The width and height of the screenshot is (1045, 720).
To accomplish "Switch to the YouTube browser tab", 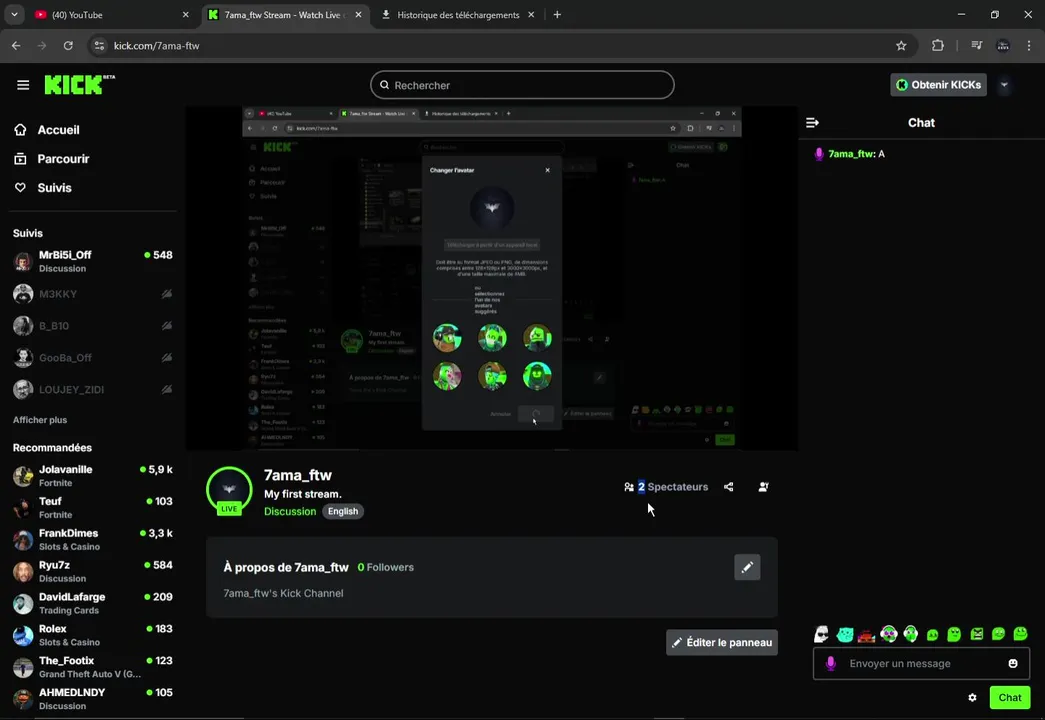I will (x=111, y=15).
